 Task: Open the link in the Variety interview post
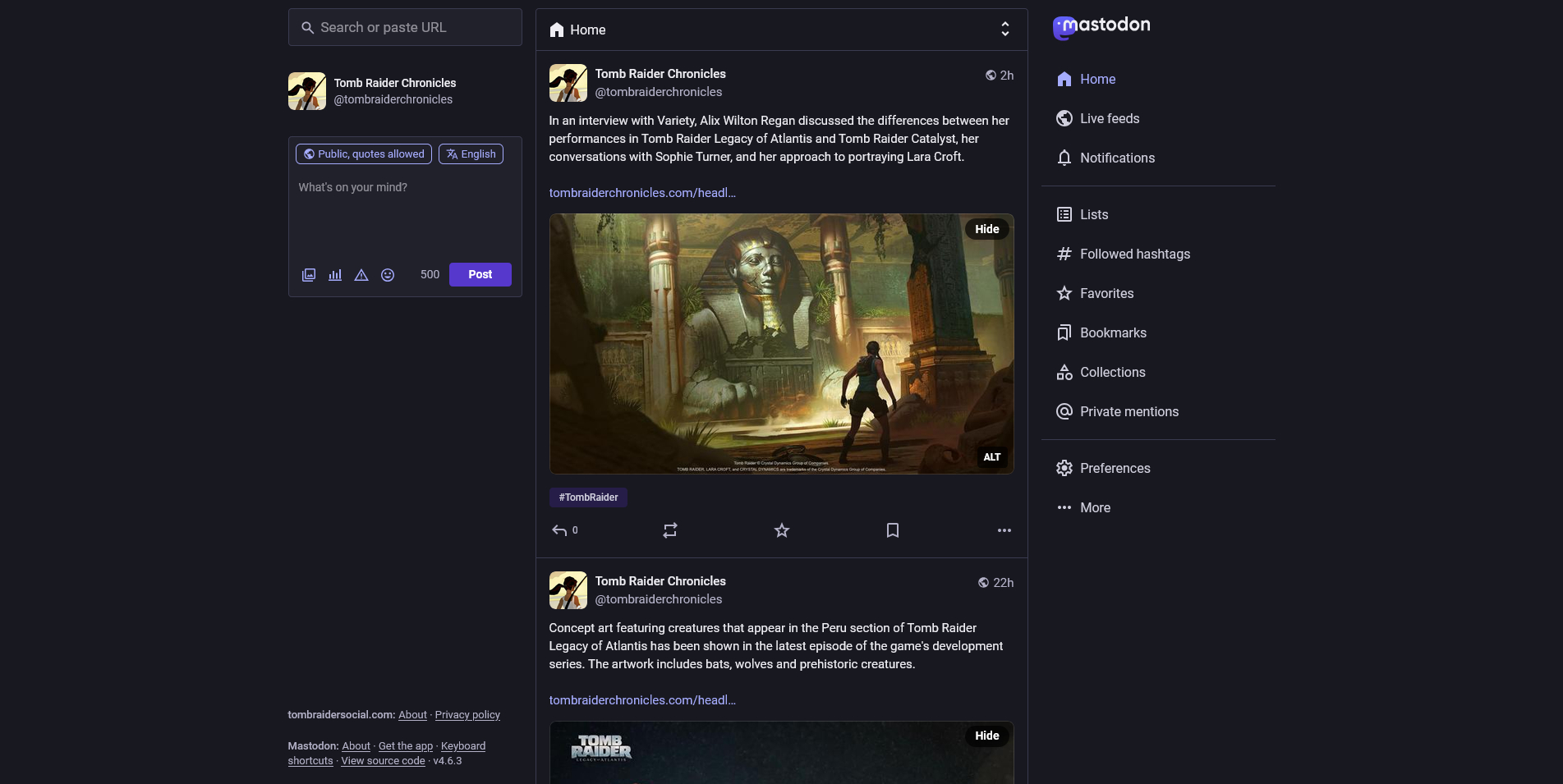click(642, 193)
